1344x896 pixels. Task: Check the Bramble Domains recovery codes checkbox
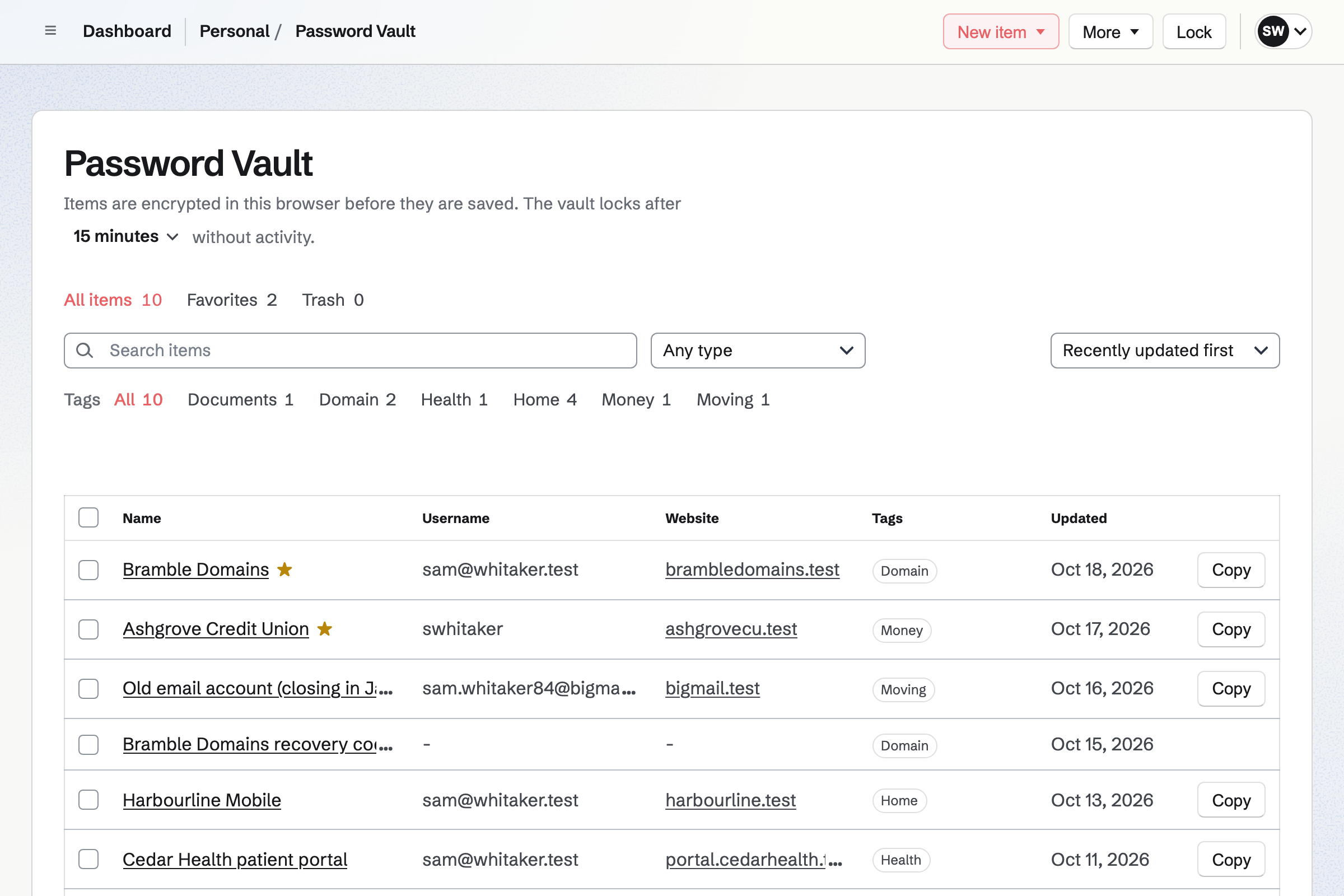click(88, 745)
